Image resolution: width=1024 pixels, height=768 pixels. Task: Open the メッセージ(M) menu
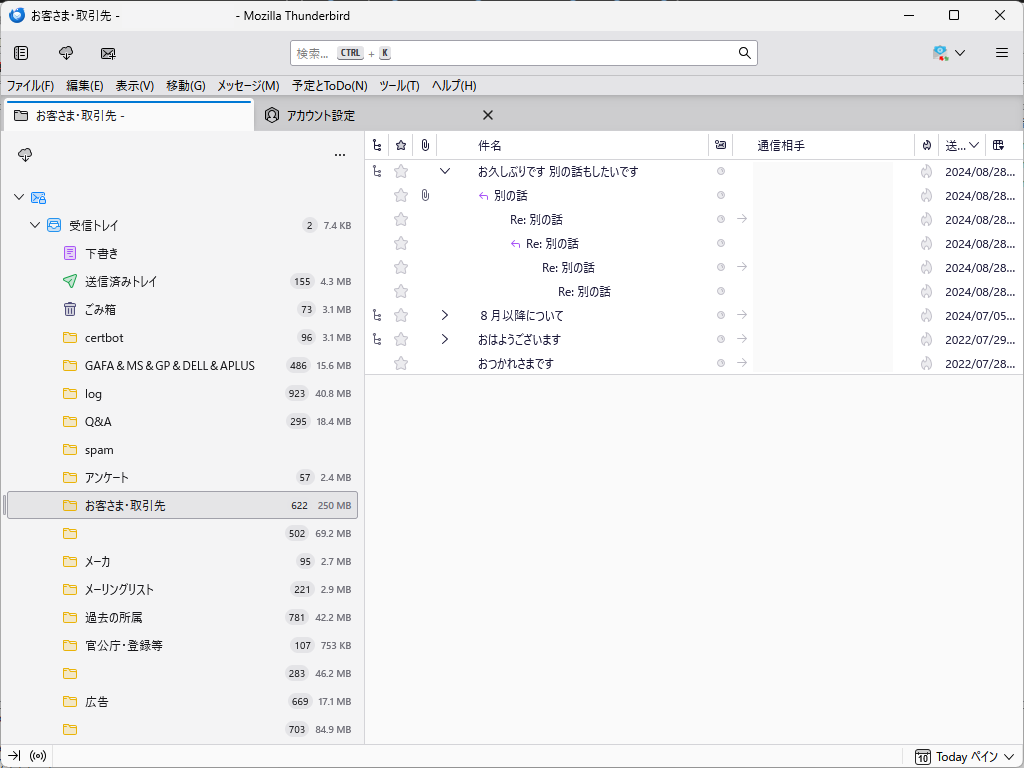click(248, 86)
